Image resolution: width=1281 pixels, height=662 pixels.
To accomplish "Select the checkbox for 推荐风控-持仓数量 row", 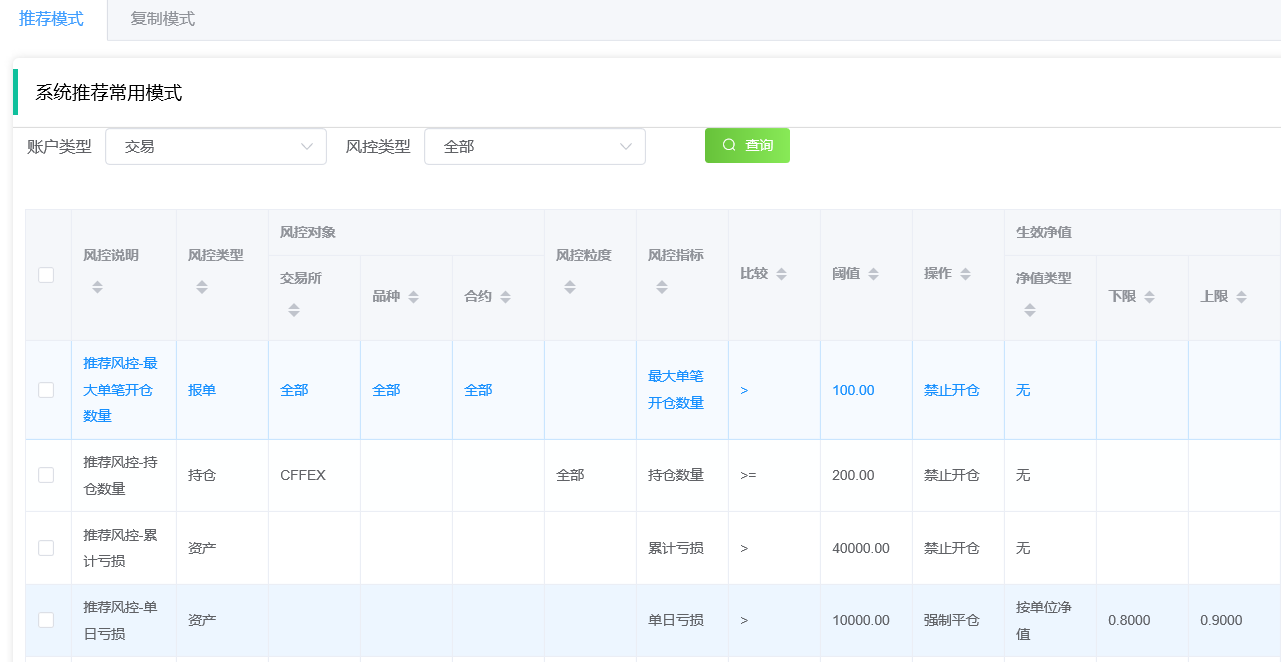I will coord(45,474).
